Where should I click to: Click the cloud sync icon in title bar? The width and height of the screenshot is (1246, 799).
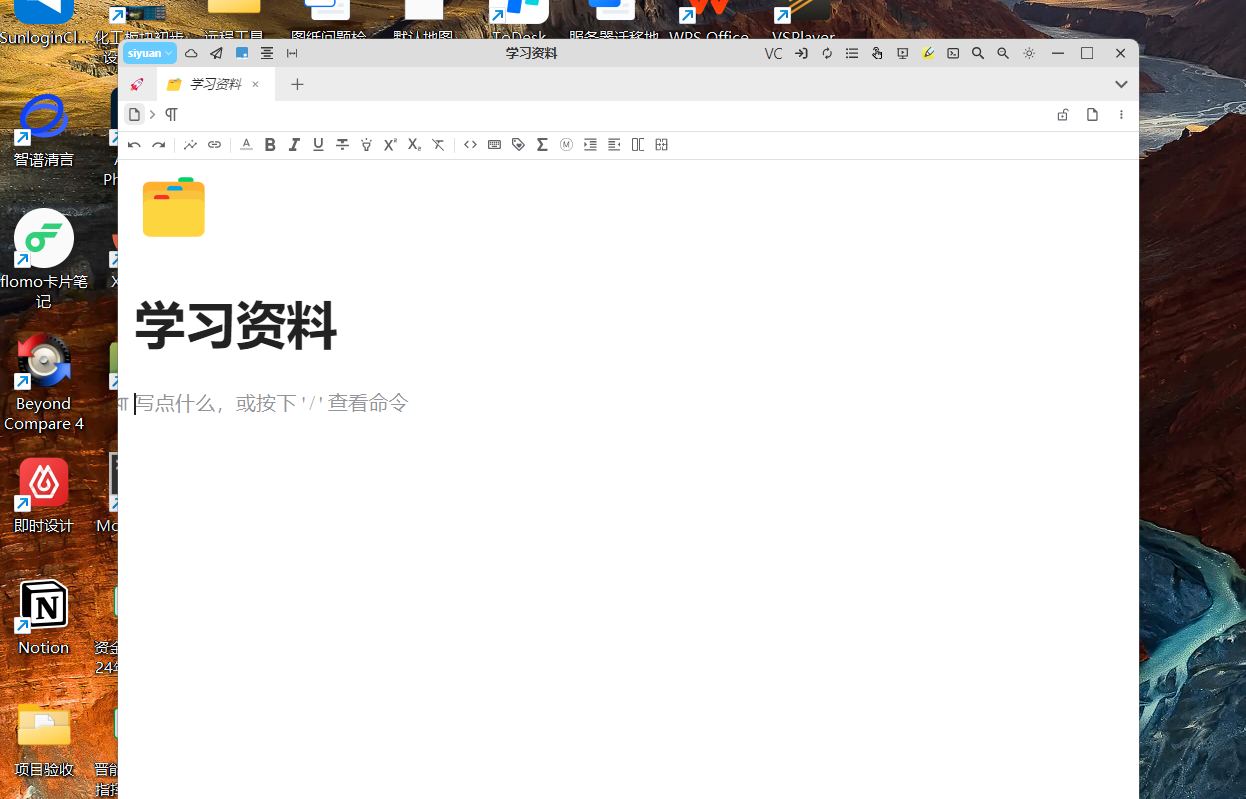(x=191, y=53)
